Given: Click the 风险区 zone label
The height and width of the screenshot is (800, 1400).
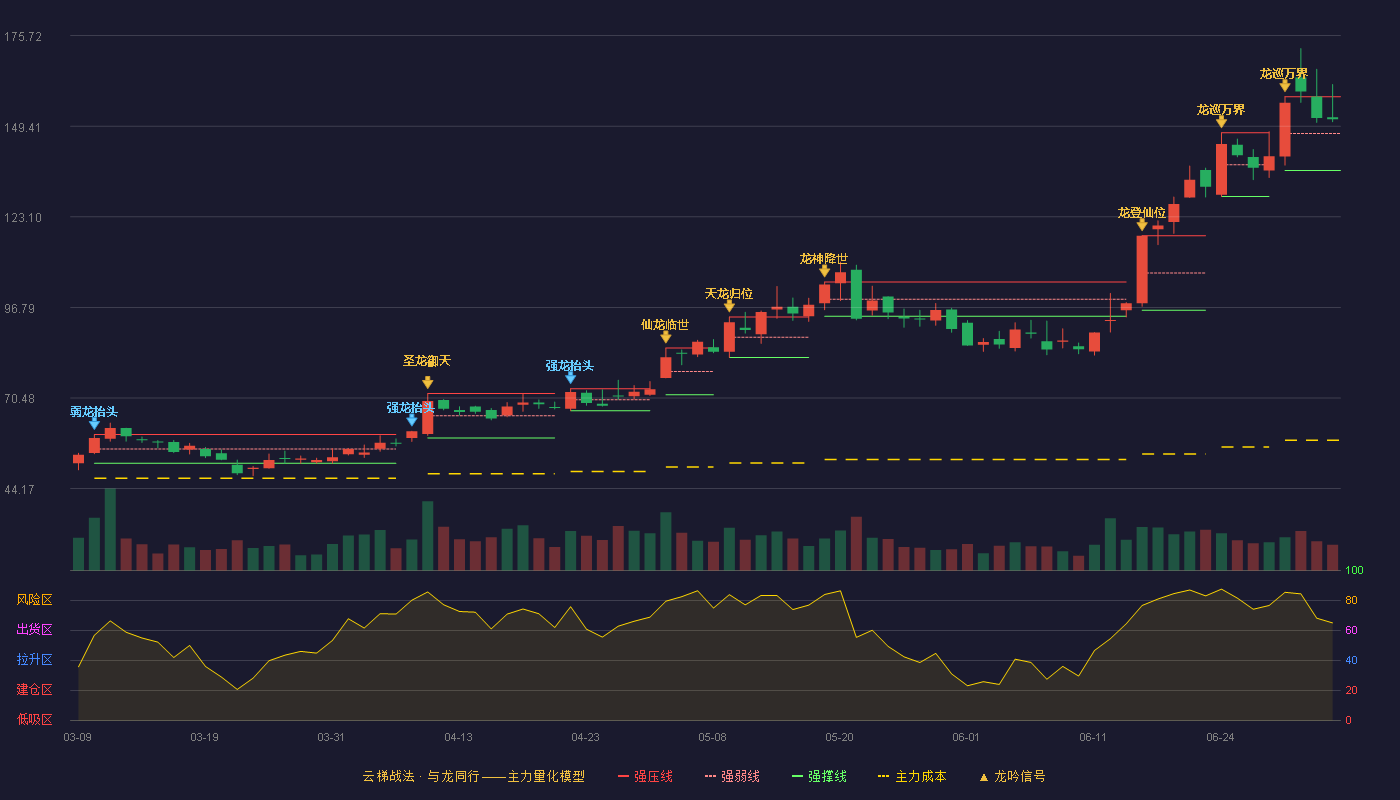Looking at the screenshot, I should 34,600.
